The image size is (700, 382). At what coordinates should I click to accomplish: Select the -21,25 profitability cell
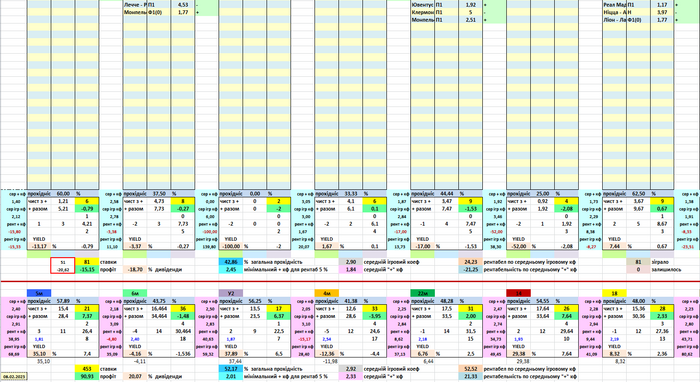click(x=471, y=270)
